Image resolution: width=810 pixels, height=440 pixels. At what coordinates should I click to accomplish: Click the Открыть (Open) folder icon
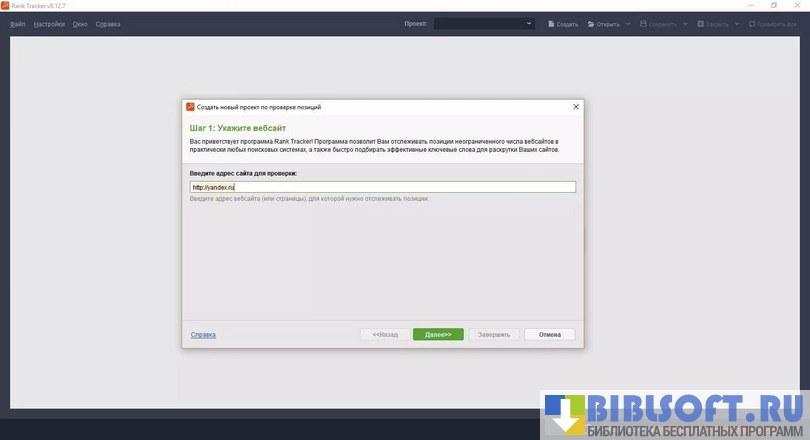tap(591, 23)
